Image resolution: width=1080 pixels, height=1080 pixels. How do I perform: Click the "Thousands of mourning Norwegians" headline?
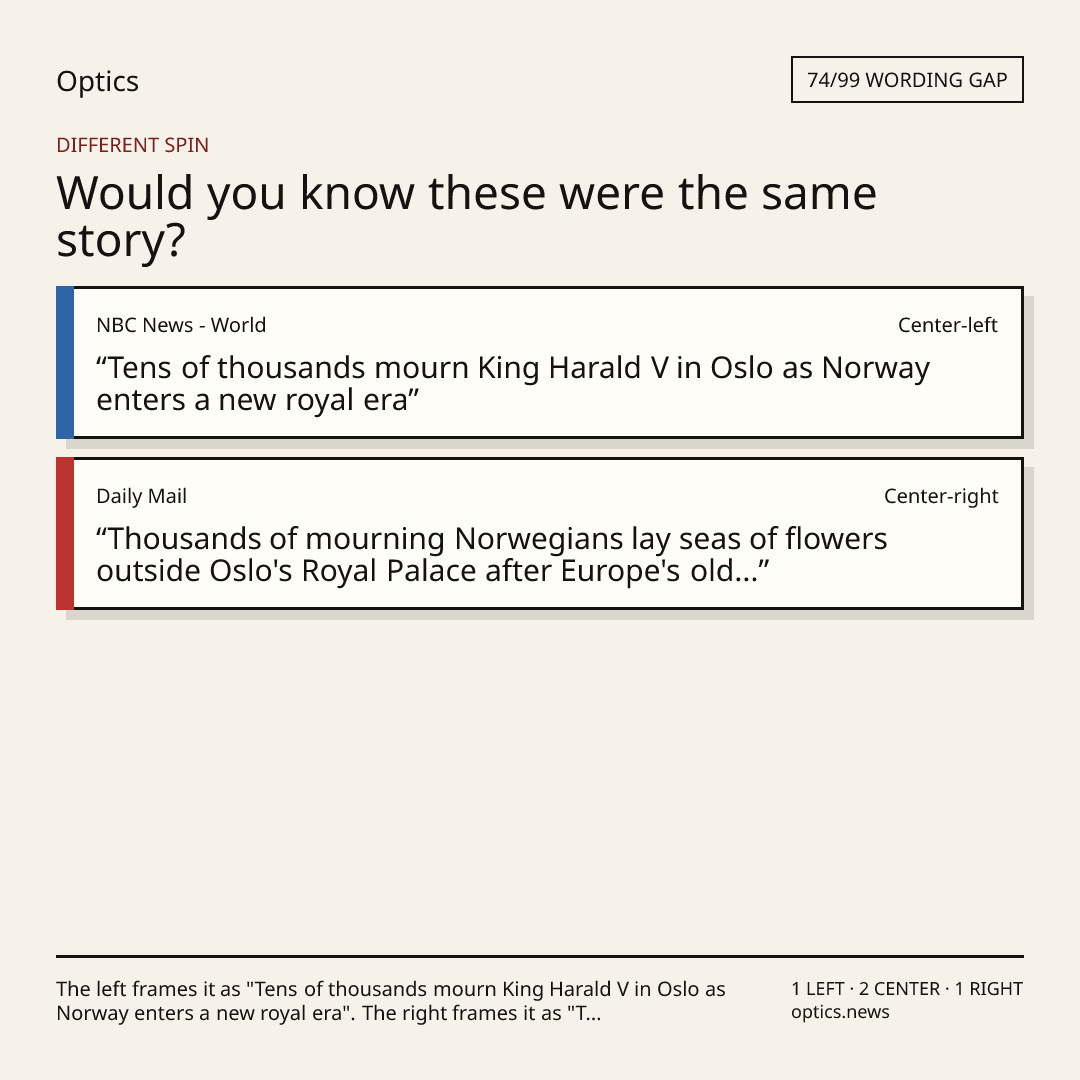click(492, 554)
